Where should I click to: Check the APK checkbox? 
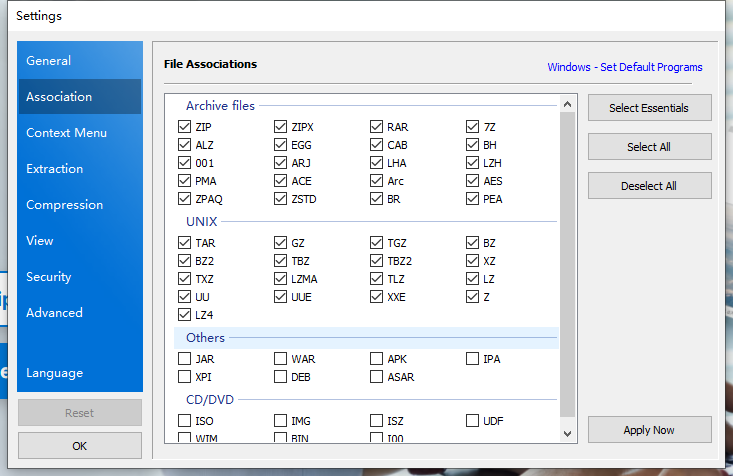(x=376, y=359)
